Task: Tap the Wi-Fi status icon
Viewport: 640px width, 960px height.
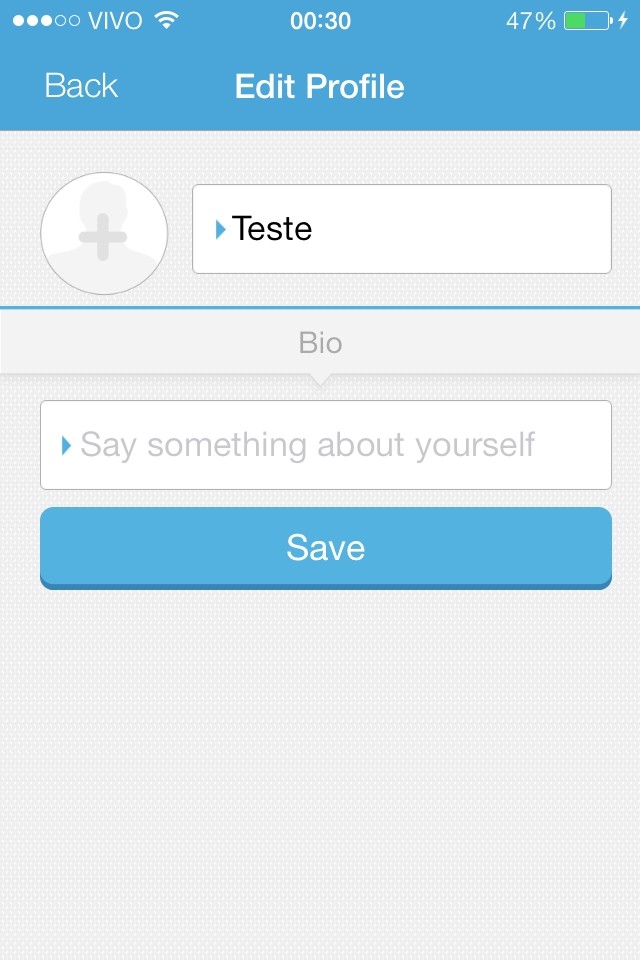Action: [x=166, y=20]
